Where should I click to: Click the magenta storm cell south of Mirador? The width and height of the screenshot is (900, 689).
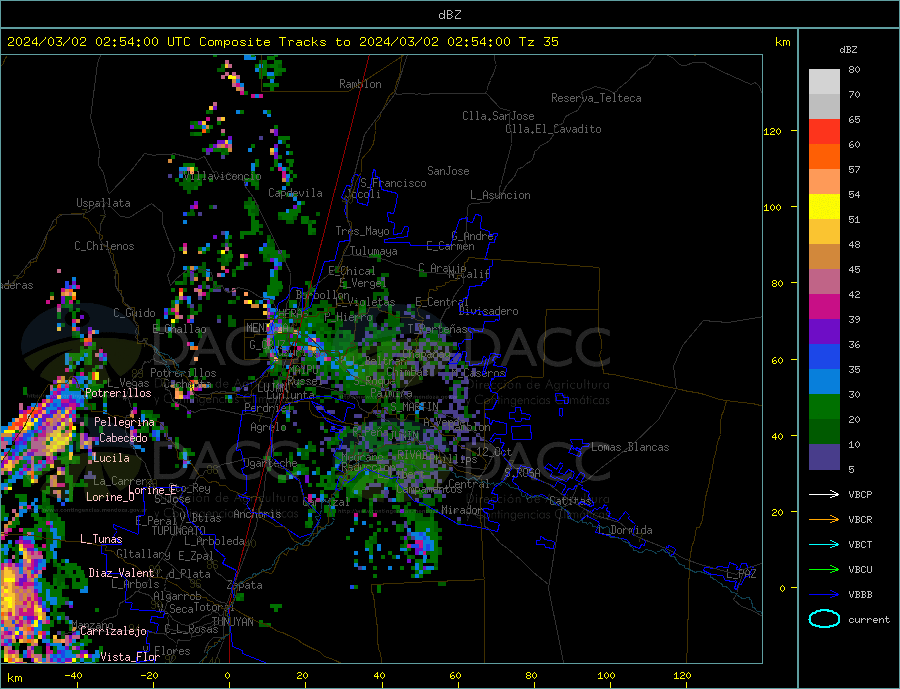click(x=421, y=543)
